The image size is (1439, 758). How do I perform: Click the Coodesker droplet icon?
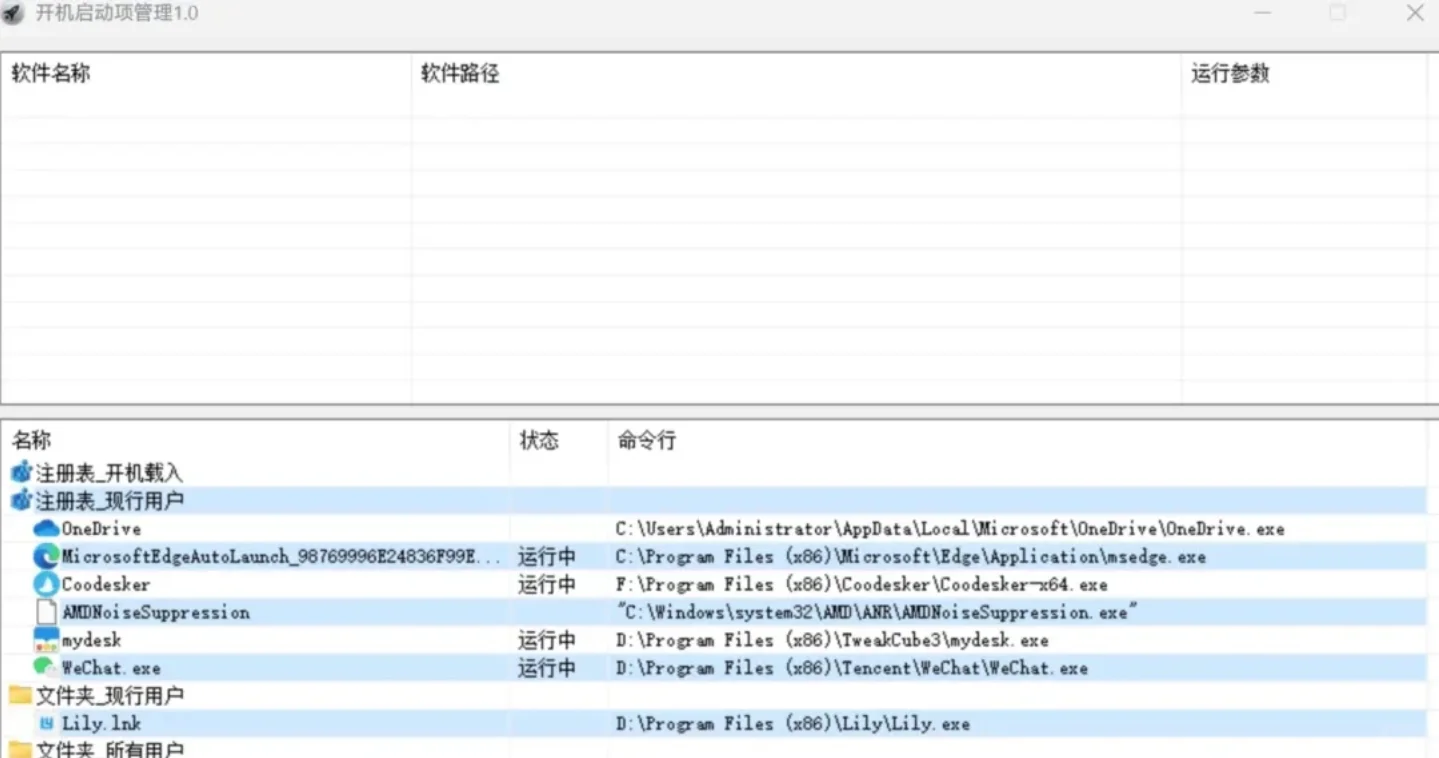point(46,584)
